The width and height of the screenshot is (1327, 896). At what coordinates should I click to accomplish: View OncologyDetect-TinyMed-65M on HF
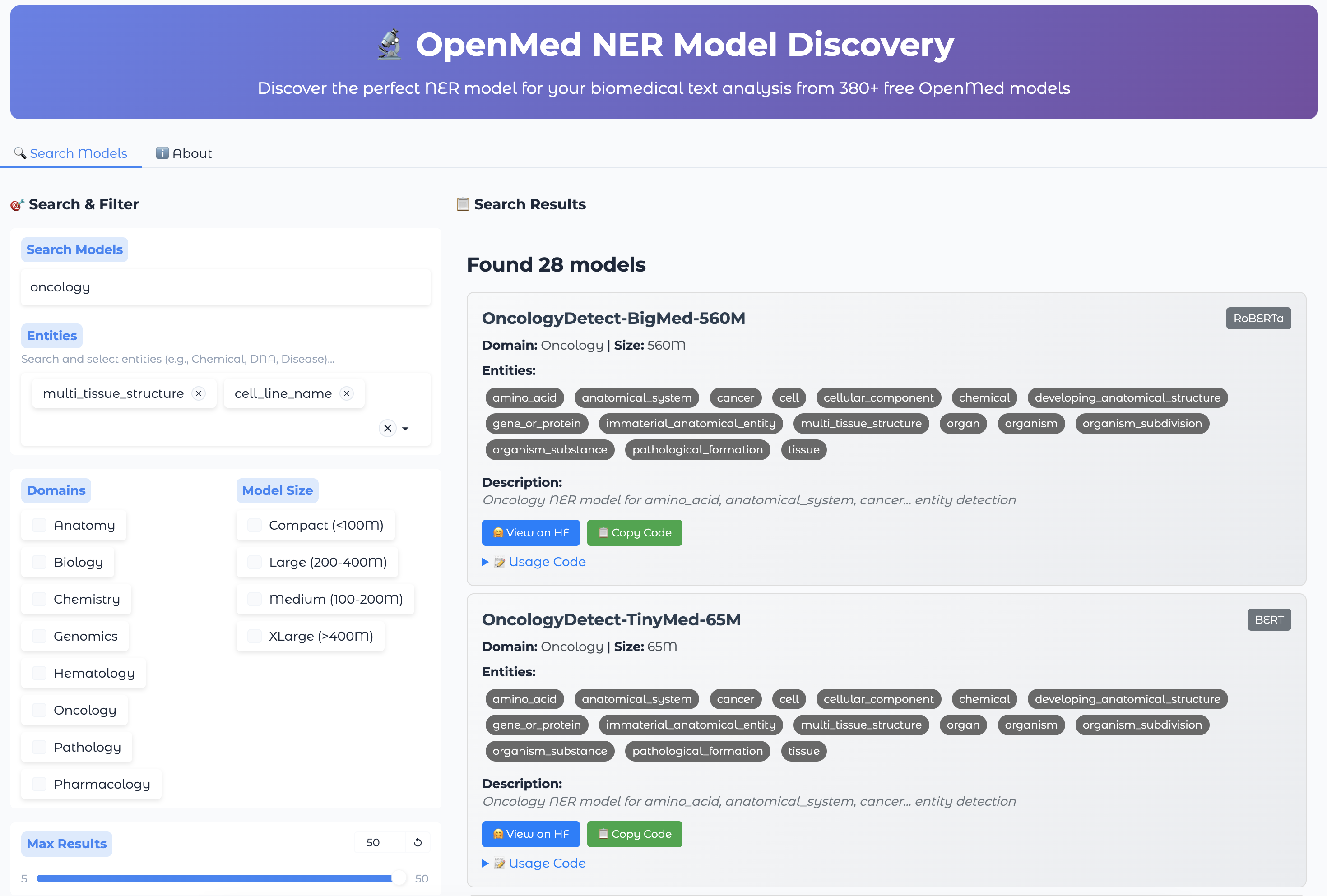tap(530, 834)
